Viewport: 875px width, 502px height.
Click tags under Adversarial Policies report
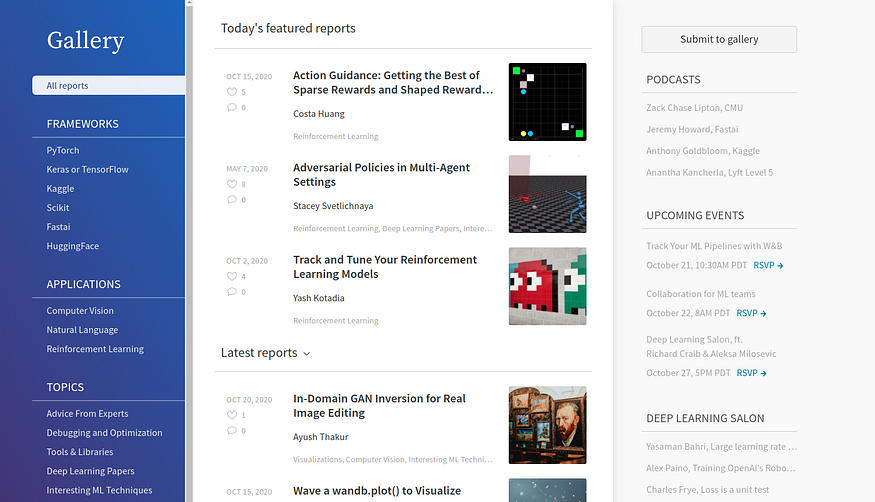pyautogui.click(x=392, y=229)
